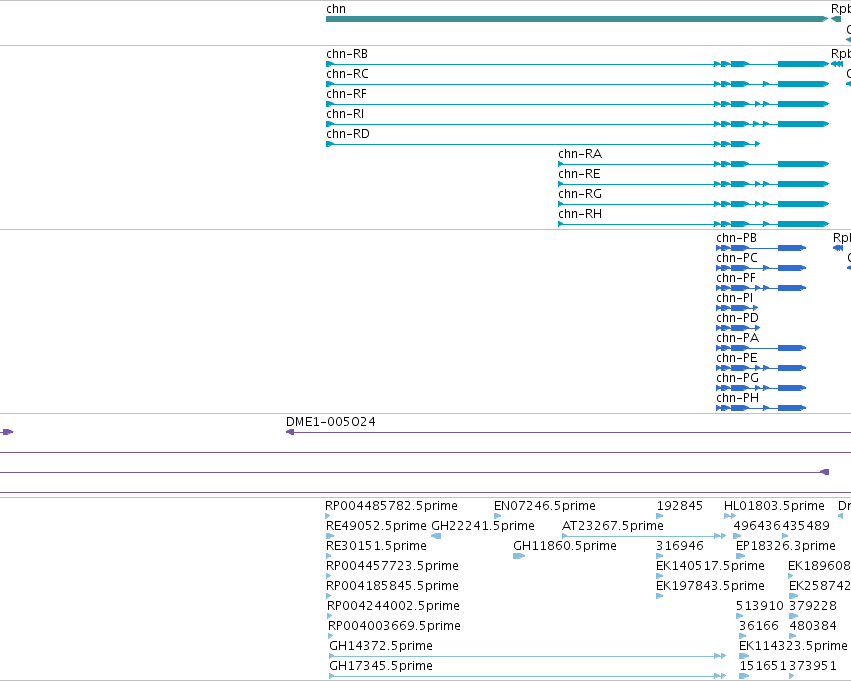Click the 373951 feature label

[x=812, y=667]
